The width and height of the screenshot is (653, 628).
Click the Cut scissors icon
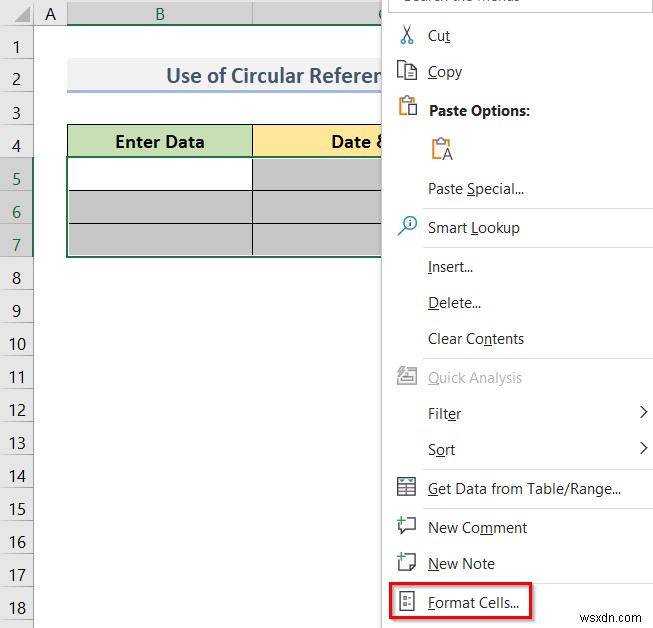pyautogui.click(x=406, y=35)
